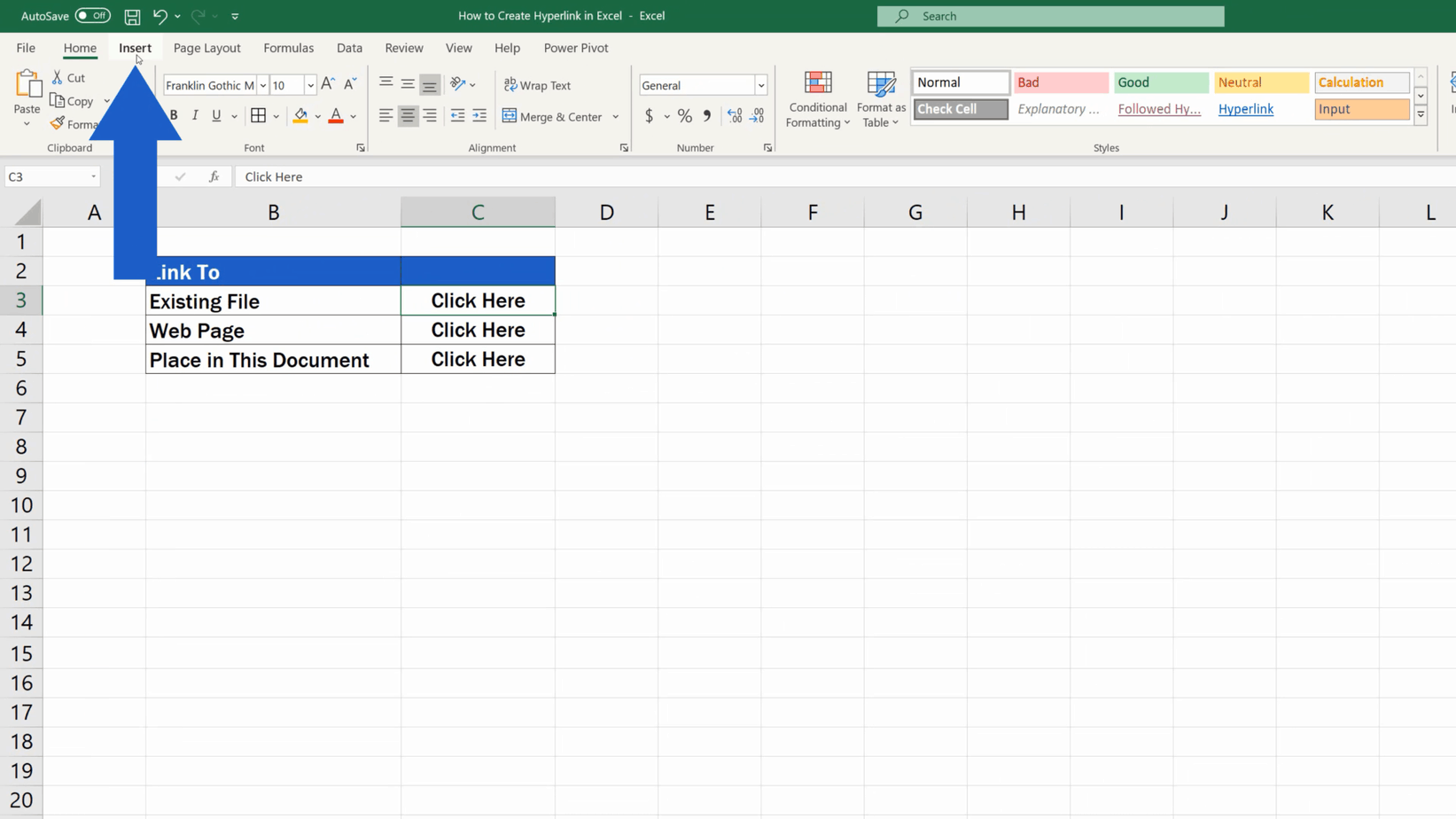Toggle the AutoSave switch off
This screenshot has width=1456, height=819.
coord(91,15)
